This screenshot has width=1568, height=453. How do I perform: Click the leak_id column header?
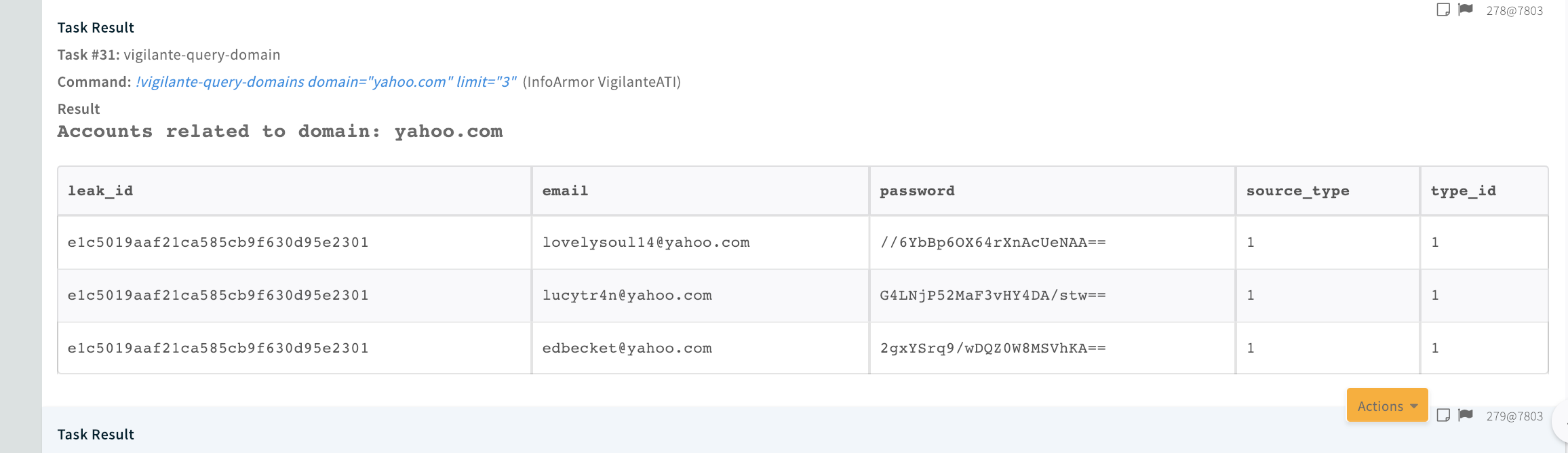100,191
